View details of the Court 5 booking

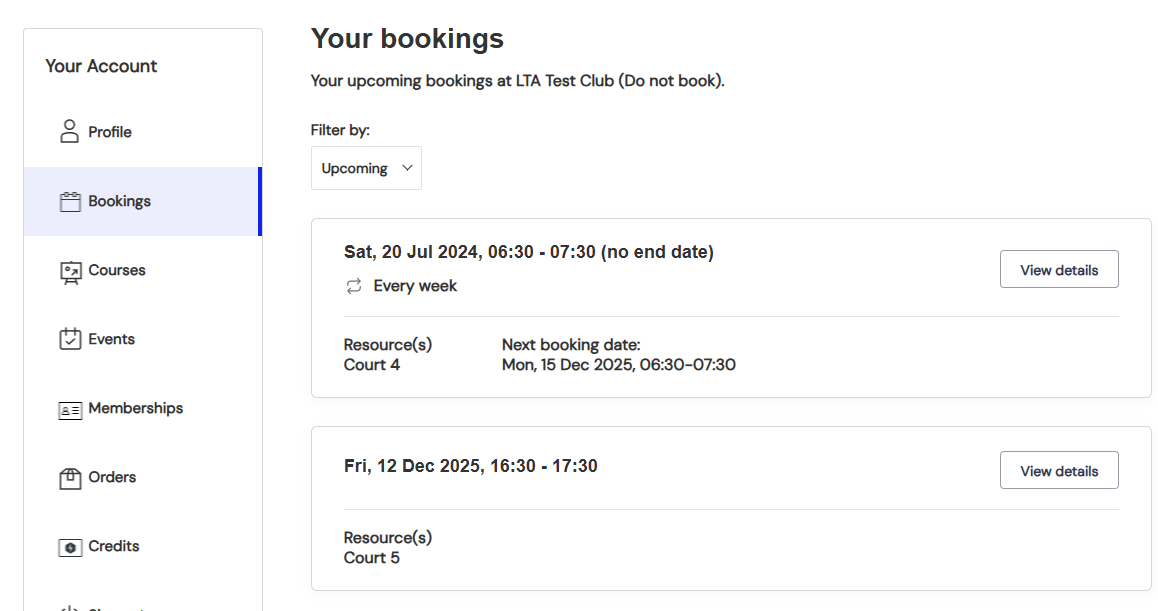1059,471
